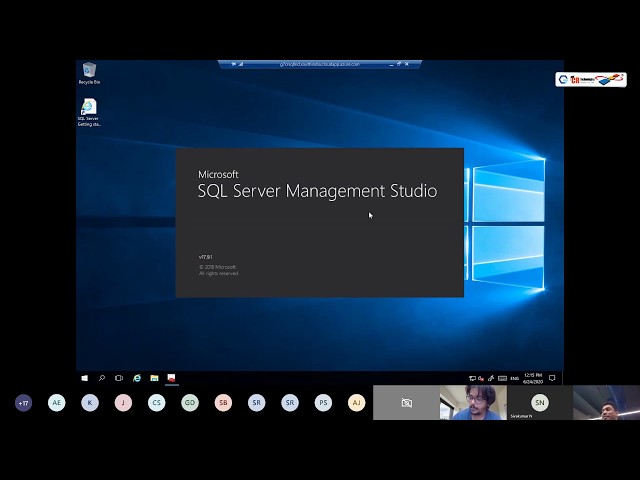The height and width of the screenshot is (480, 640).
Task: Open the taskbar search magnifier
Action: (x=102, y=378)
